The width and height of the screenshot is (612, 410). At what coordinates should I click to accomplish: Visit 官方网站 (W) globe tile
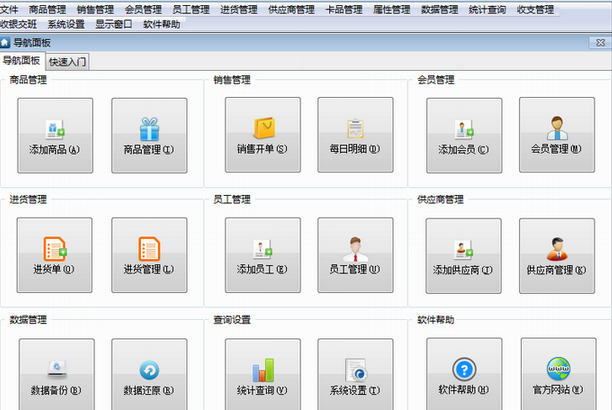click(559, 374)
